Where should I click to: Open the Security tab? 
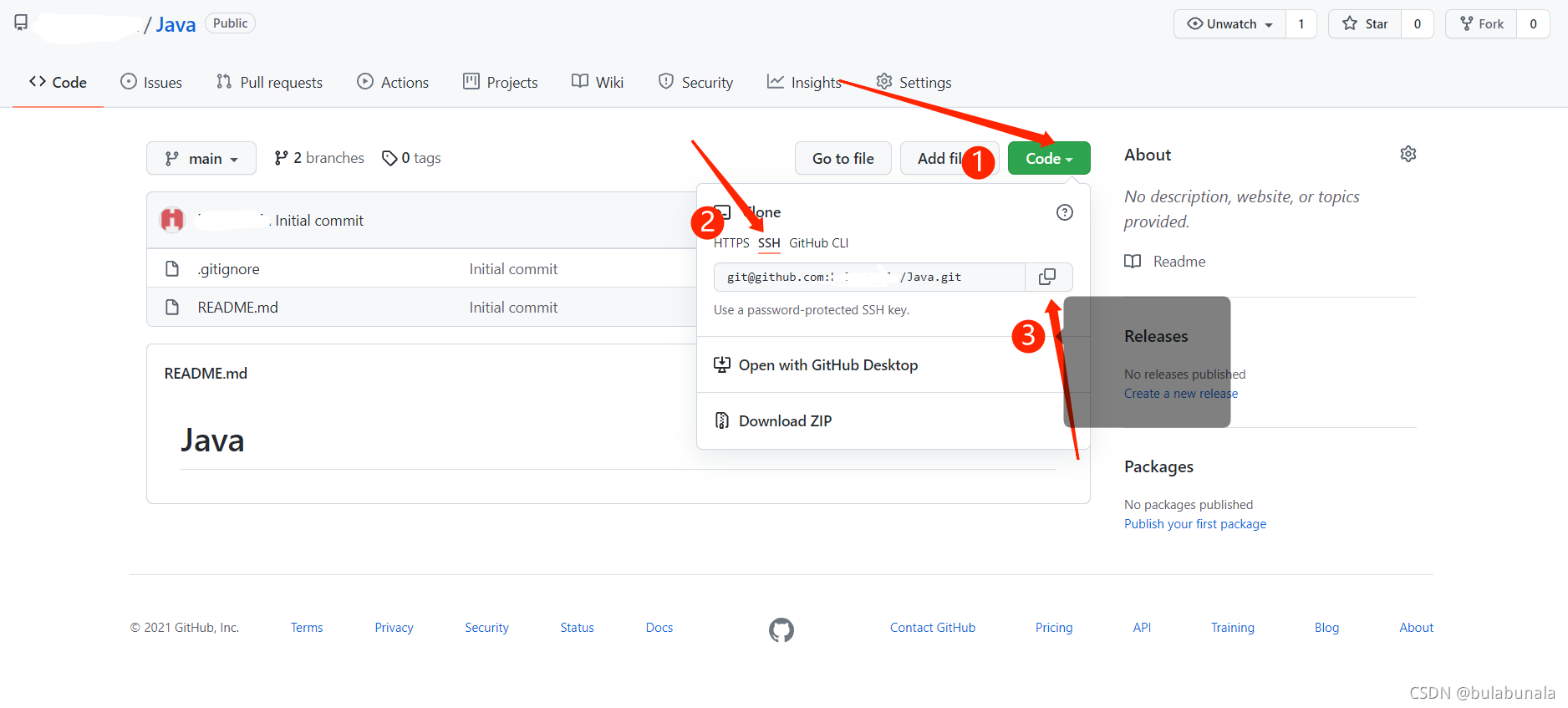coord(695,82)
